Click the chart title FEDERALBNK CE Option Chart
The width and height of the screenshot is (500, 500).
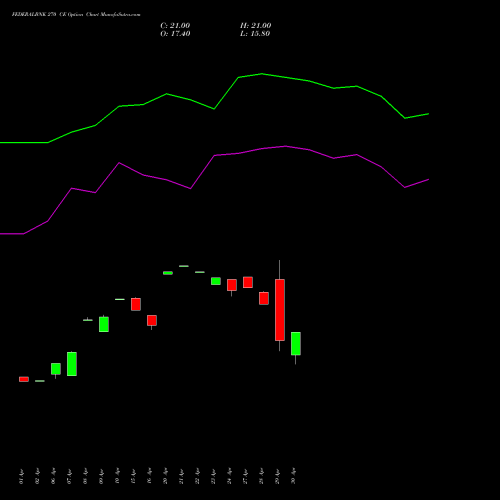[x=76, y=14]
